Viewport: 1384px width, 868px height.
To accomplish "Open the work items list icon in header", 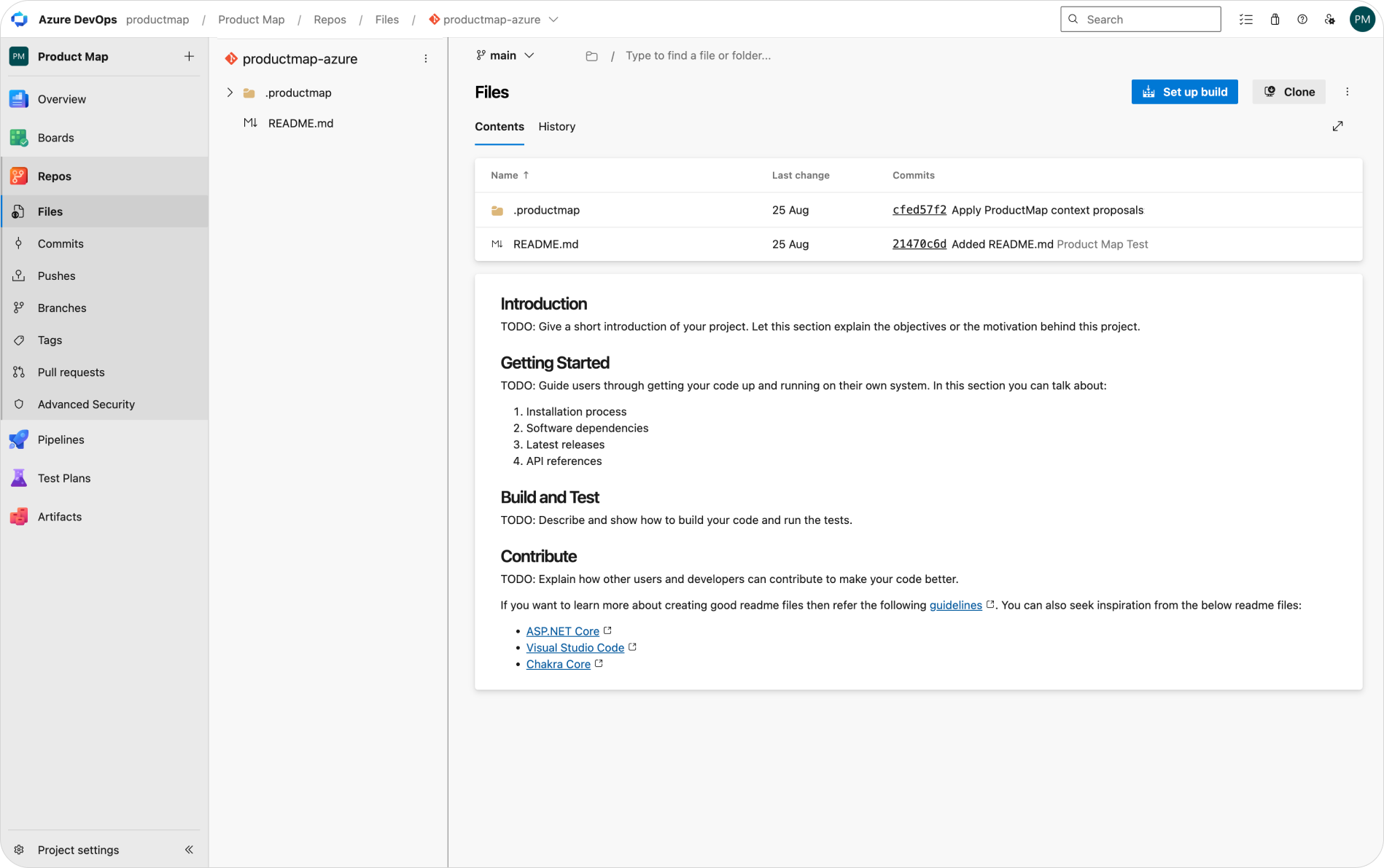I will click(x=1245, y=20).
